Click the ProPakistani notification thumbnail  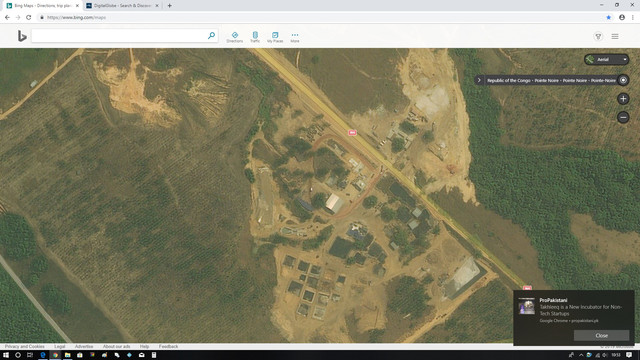pyautogui.click(x=527, y=306)
